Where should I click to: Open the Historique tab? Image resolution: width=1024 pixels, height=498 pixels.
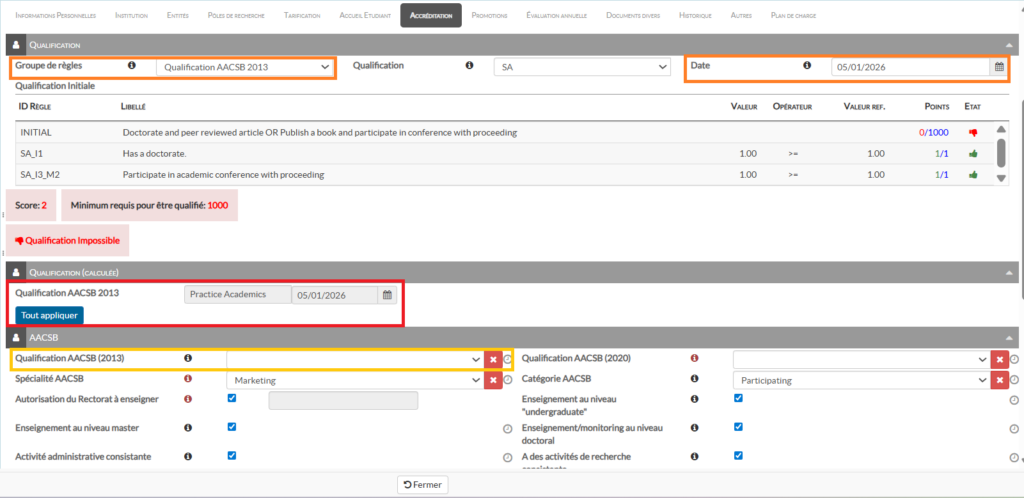click(695, 16)
